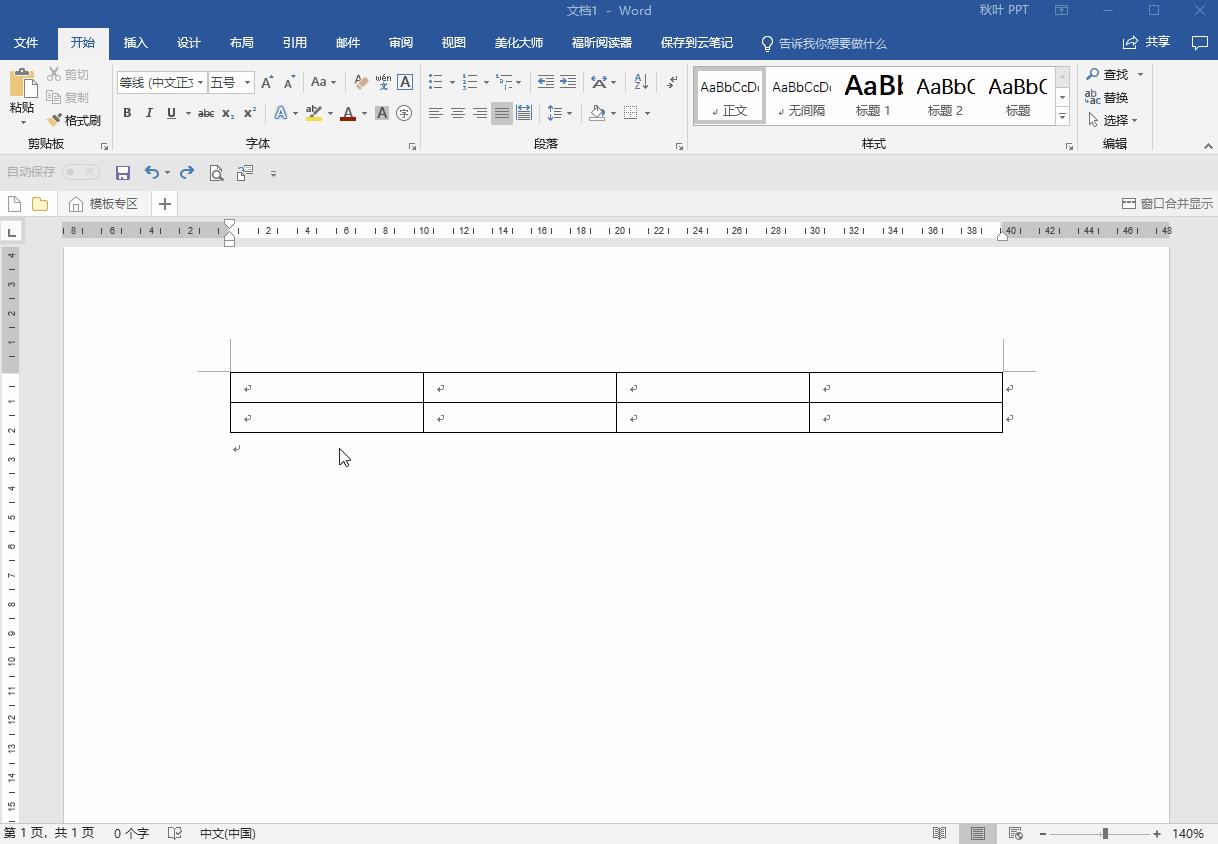Click the font color red A button
1218x844 pixels.
348,113
